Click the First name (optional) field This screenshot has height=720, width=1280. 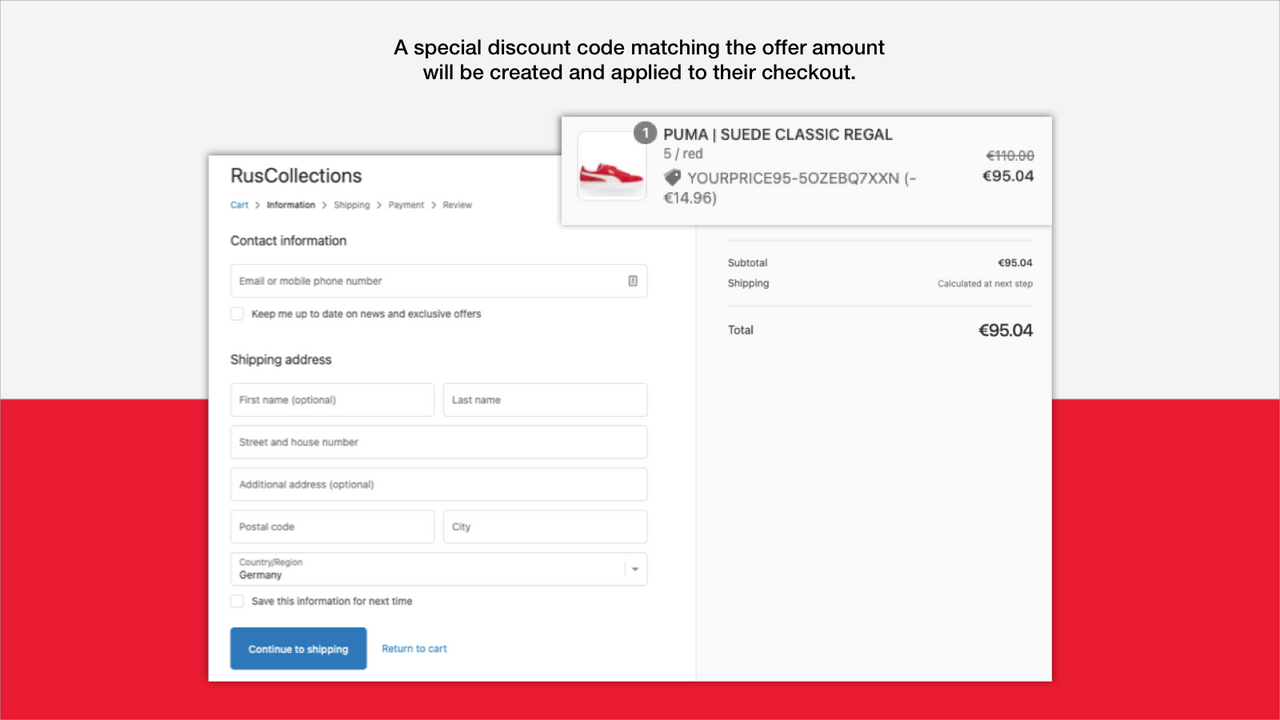[x=332, y=399]
